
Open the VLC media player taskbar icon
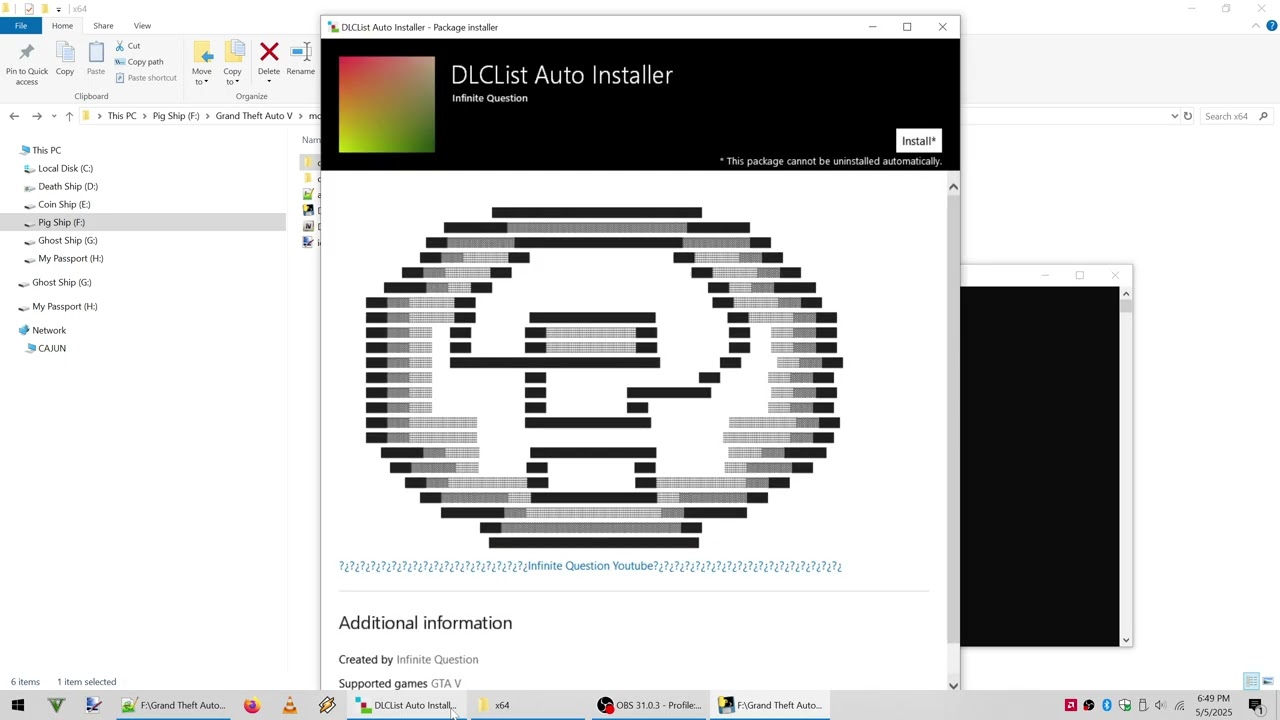(289, 705)
